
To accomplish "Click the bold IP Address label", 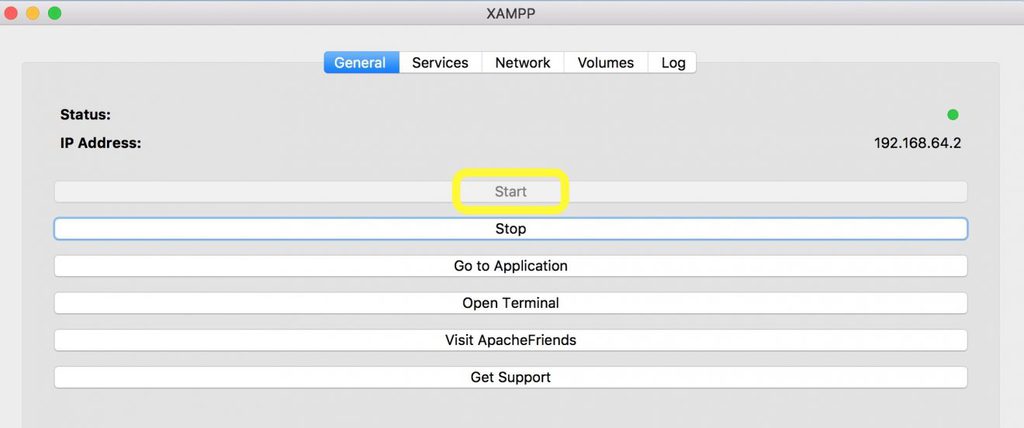I will (100, 143).
